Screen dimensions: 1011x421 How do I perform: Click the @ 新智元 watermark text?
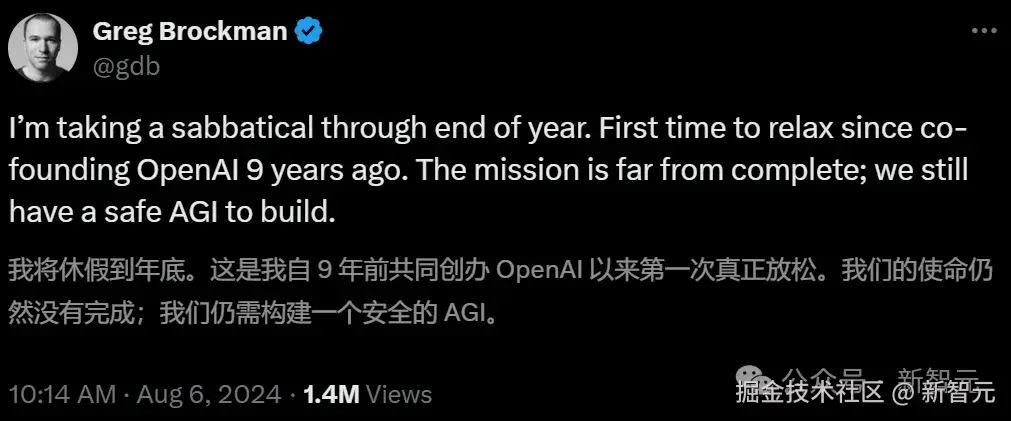point(945,393)
